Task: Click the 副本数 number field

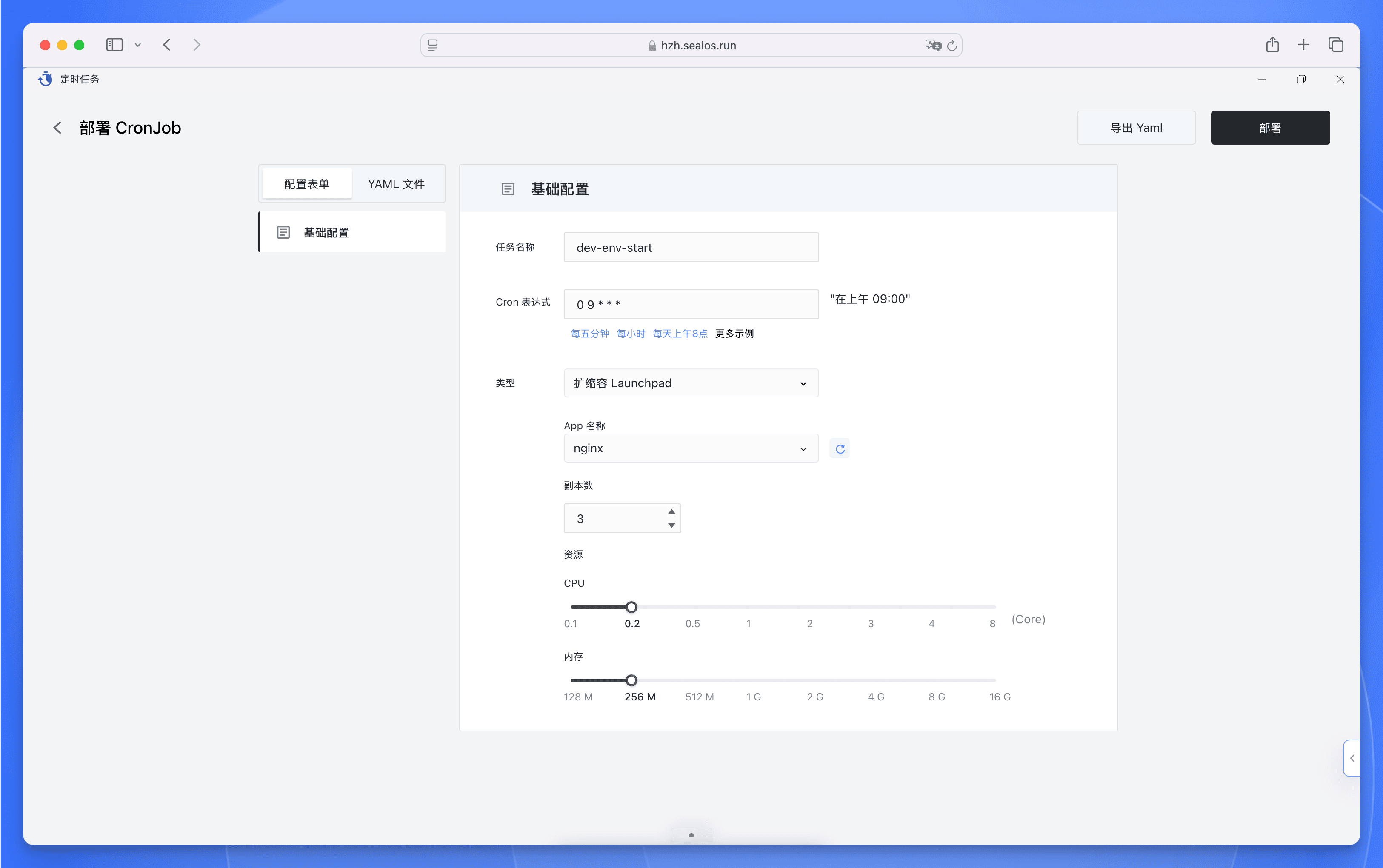Action: 622,518
